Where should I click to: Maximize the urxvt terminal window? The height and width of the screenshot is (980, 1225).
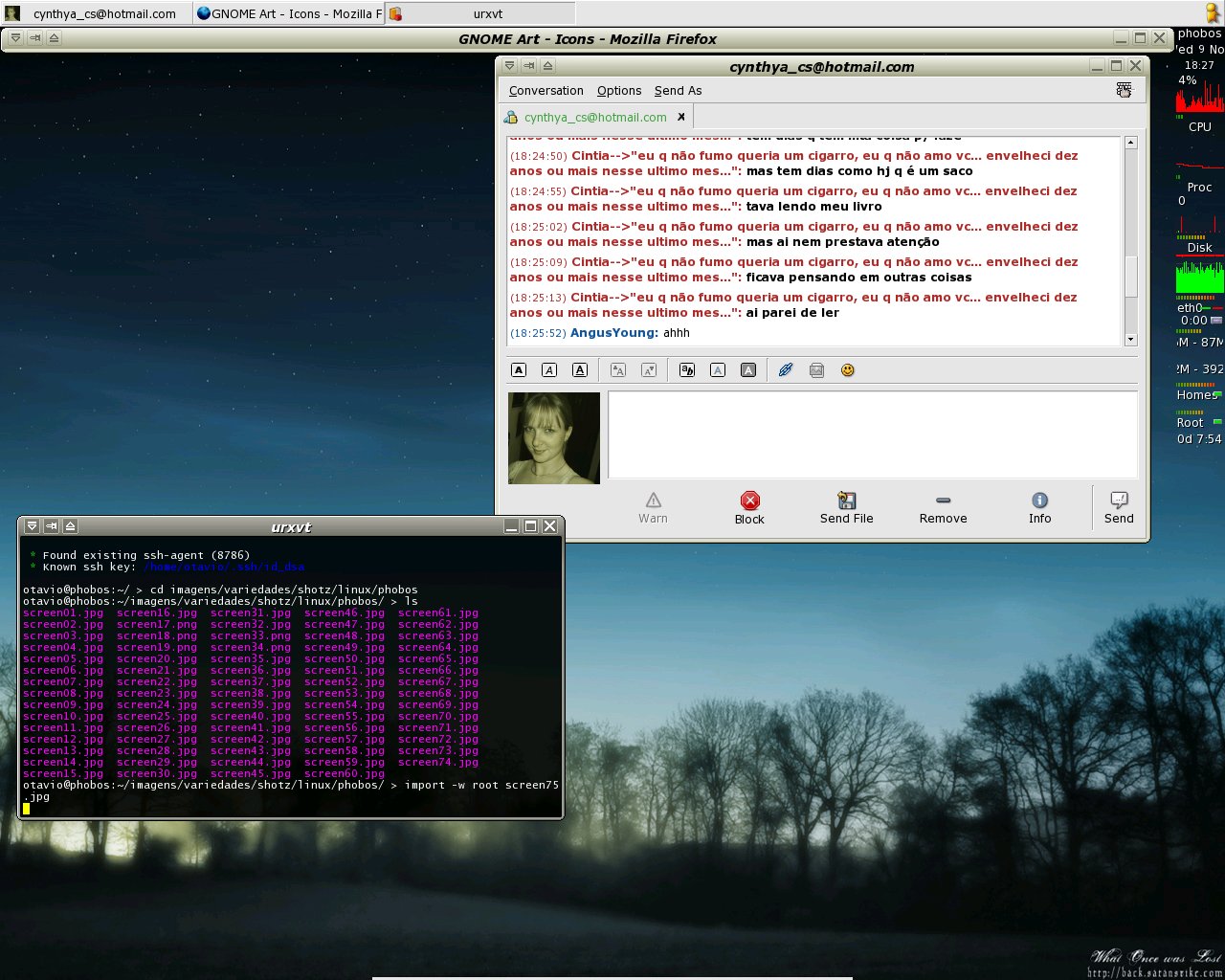click(530, 526)
